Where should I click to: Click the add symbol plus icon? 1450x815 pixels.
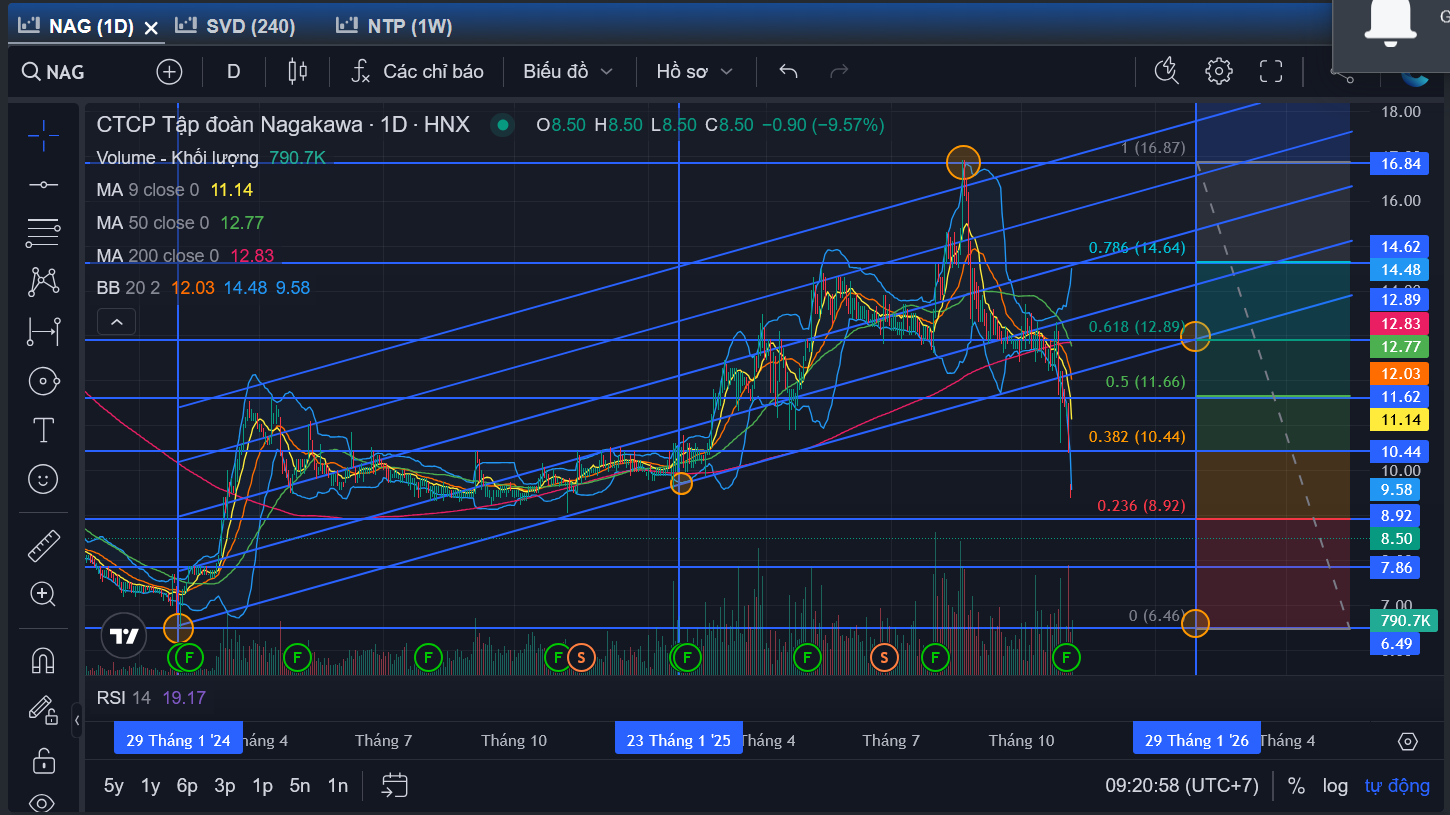click(169, 71)
